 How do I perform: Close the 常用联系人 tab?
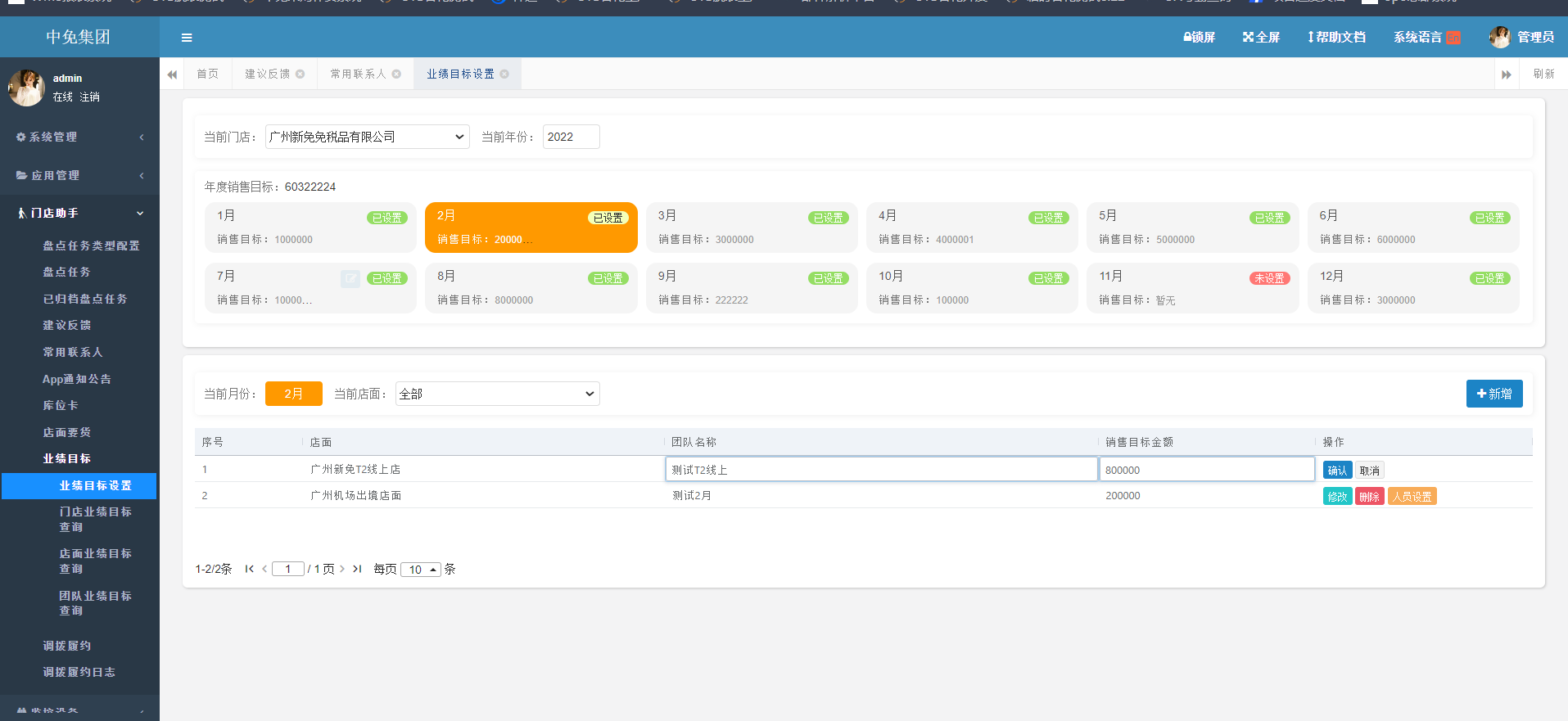[x=396, y=74]
